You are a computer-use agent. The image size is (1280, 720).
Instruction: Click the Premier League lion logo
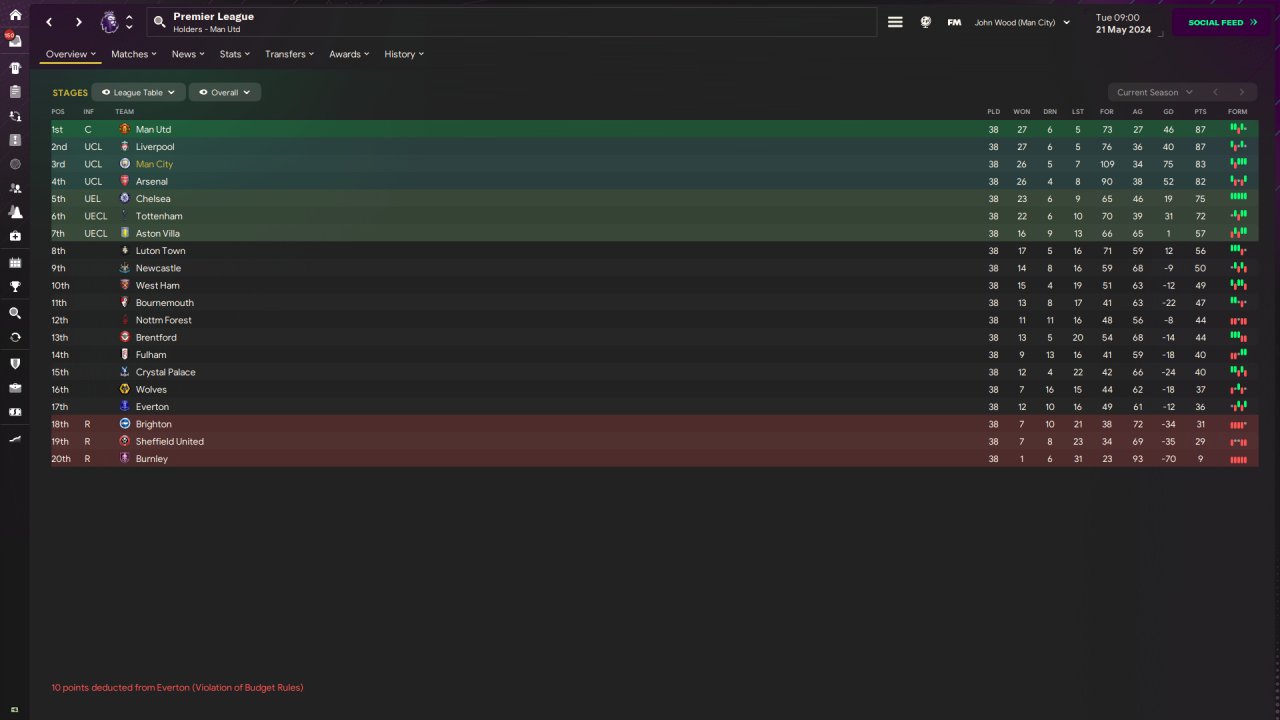coord(110,22)
